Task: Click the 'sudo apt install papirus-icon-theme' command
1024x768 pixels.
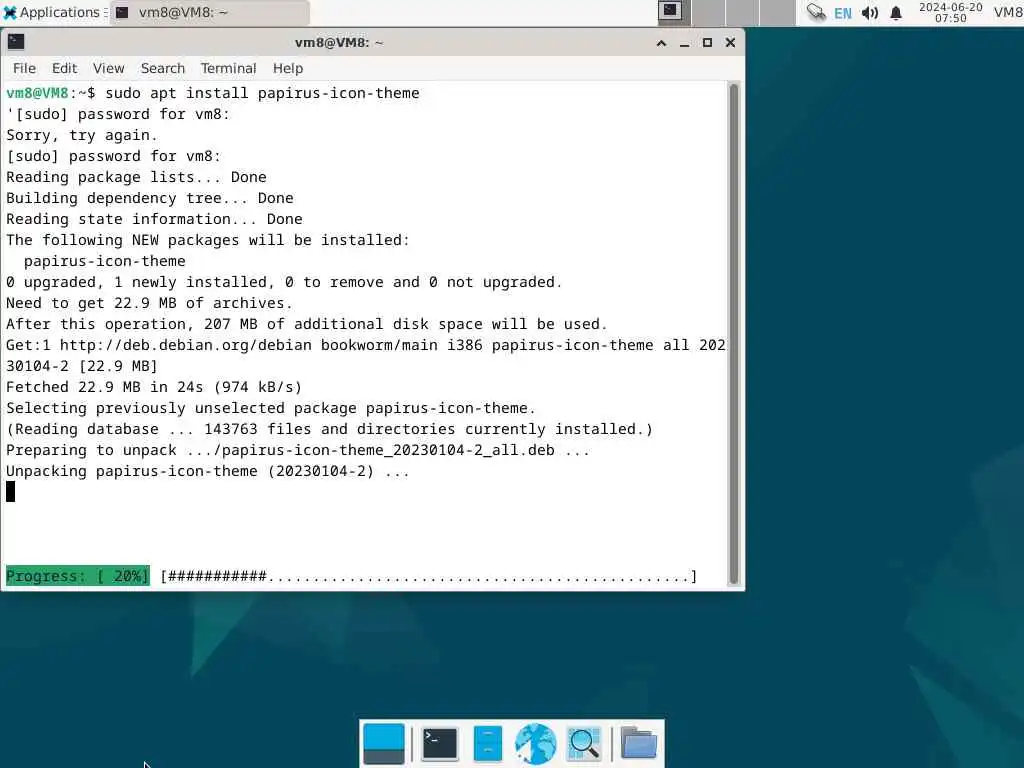Action: [262, 93]
